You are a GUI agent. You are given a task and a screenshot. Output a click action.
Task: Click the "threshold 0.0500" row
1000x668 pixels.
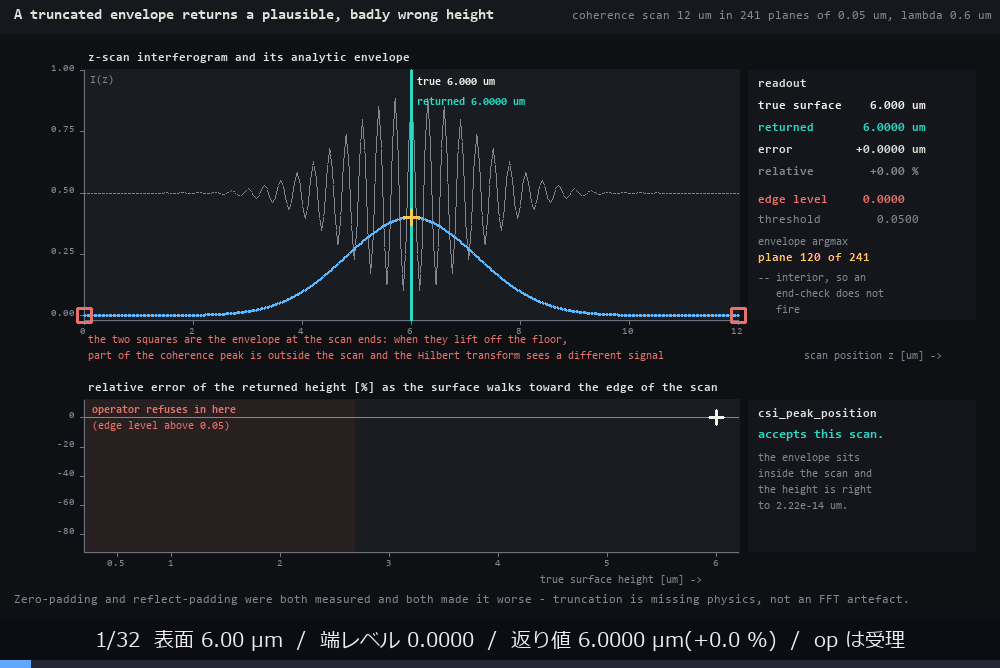(x=838, y=219)
